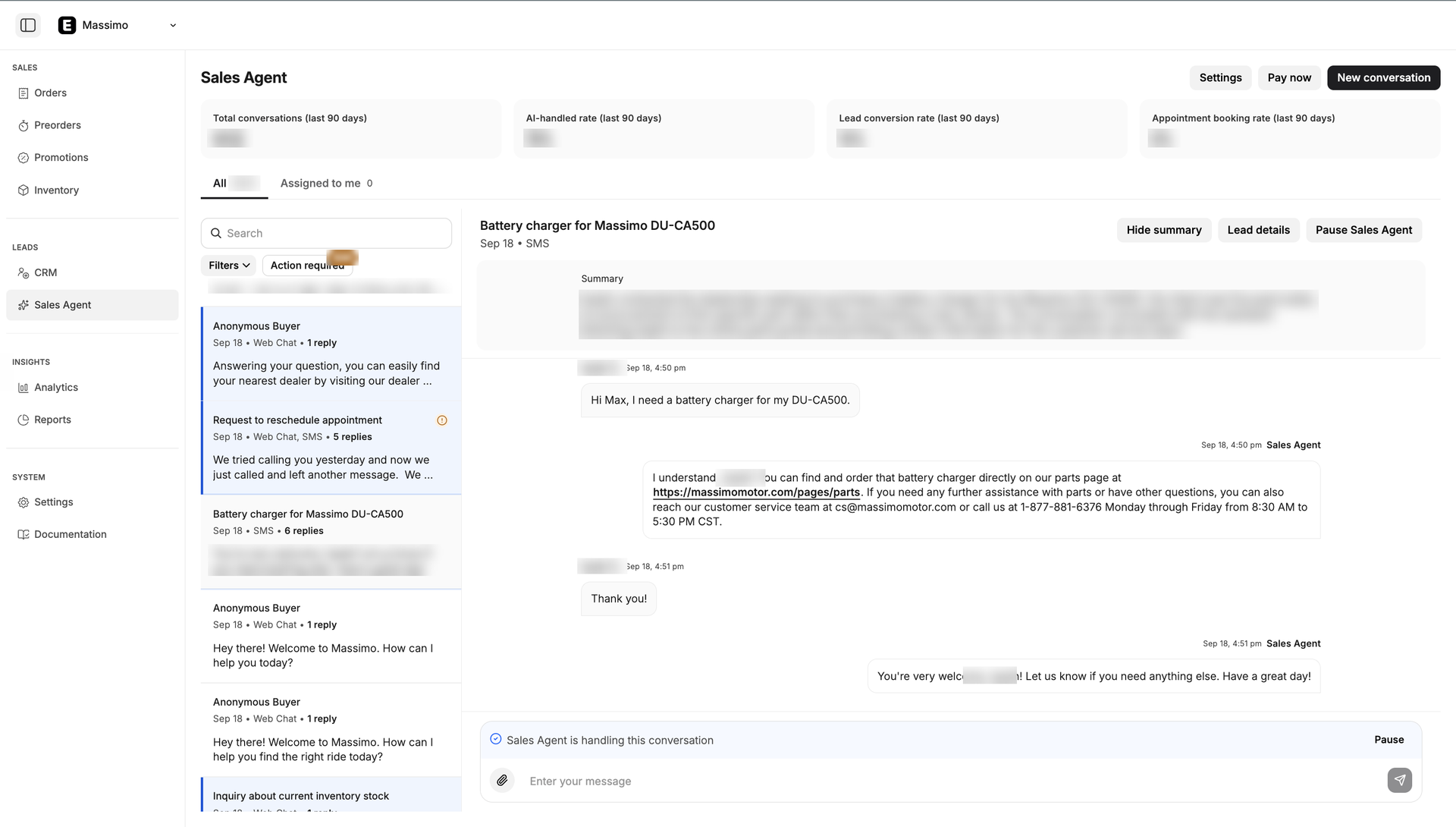Open Documentation in sidebar
The width and height of the screenshot is (1456, 827).
(93, 535)
